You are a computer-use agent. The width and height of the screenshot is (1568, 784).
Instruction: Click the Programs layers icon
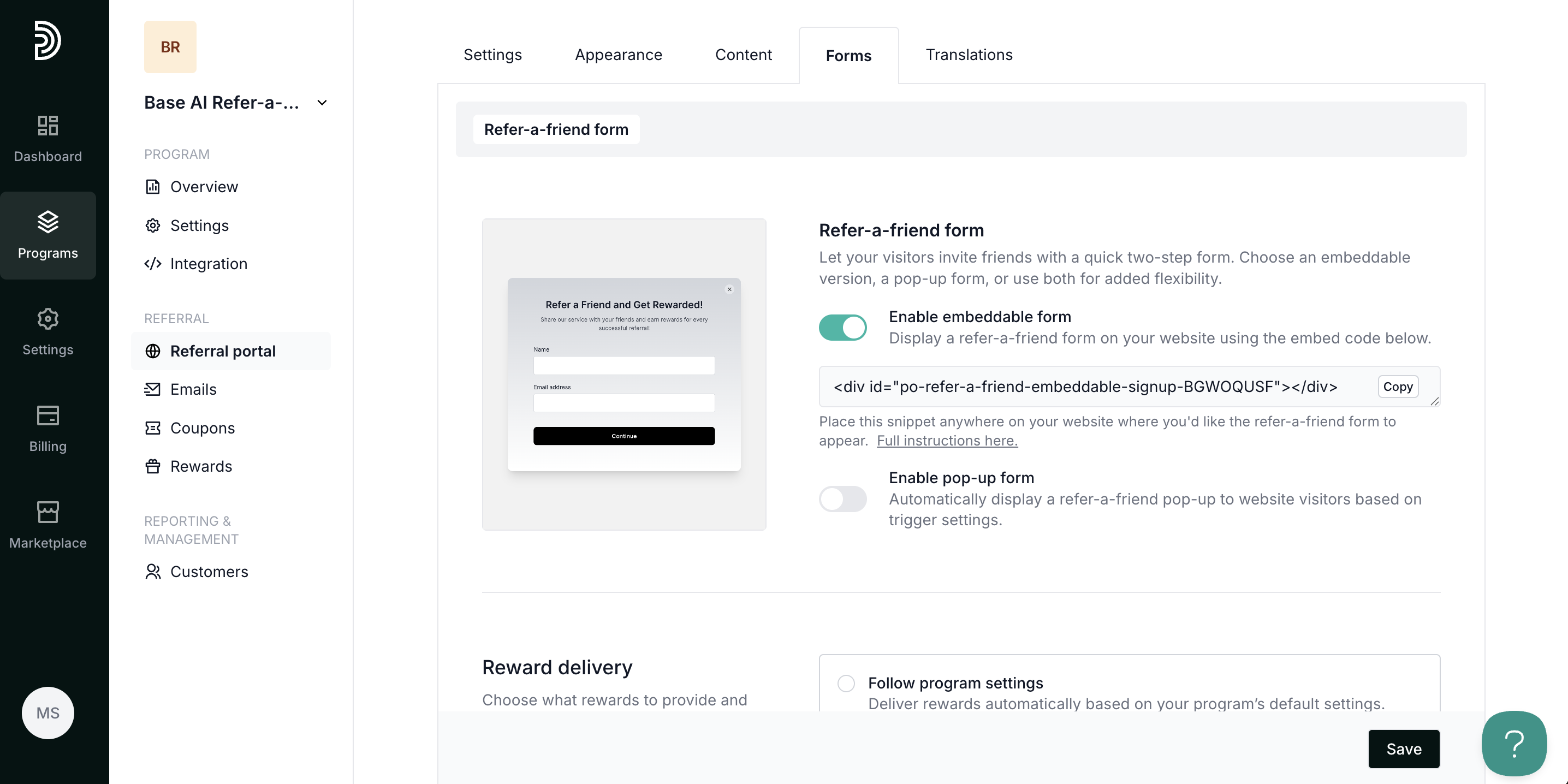point(47,222)
